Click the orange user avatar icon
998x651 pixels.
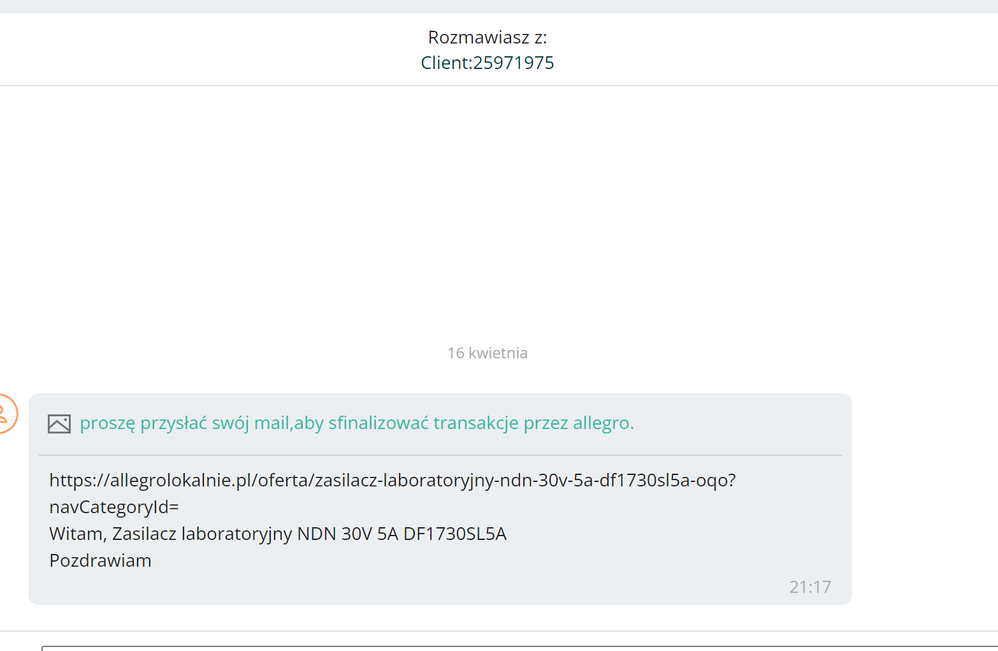click(6, 414)
